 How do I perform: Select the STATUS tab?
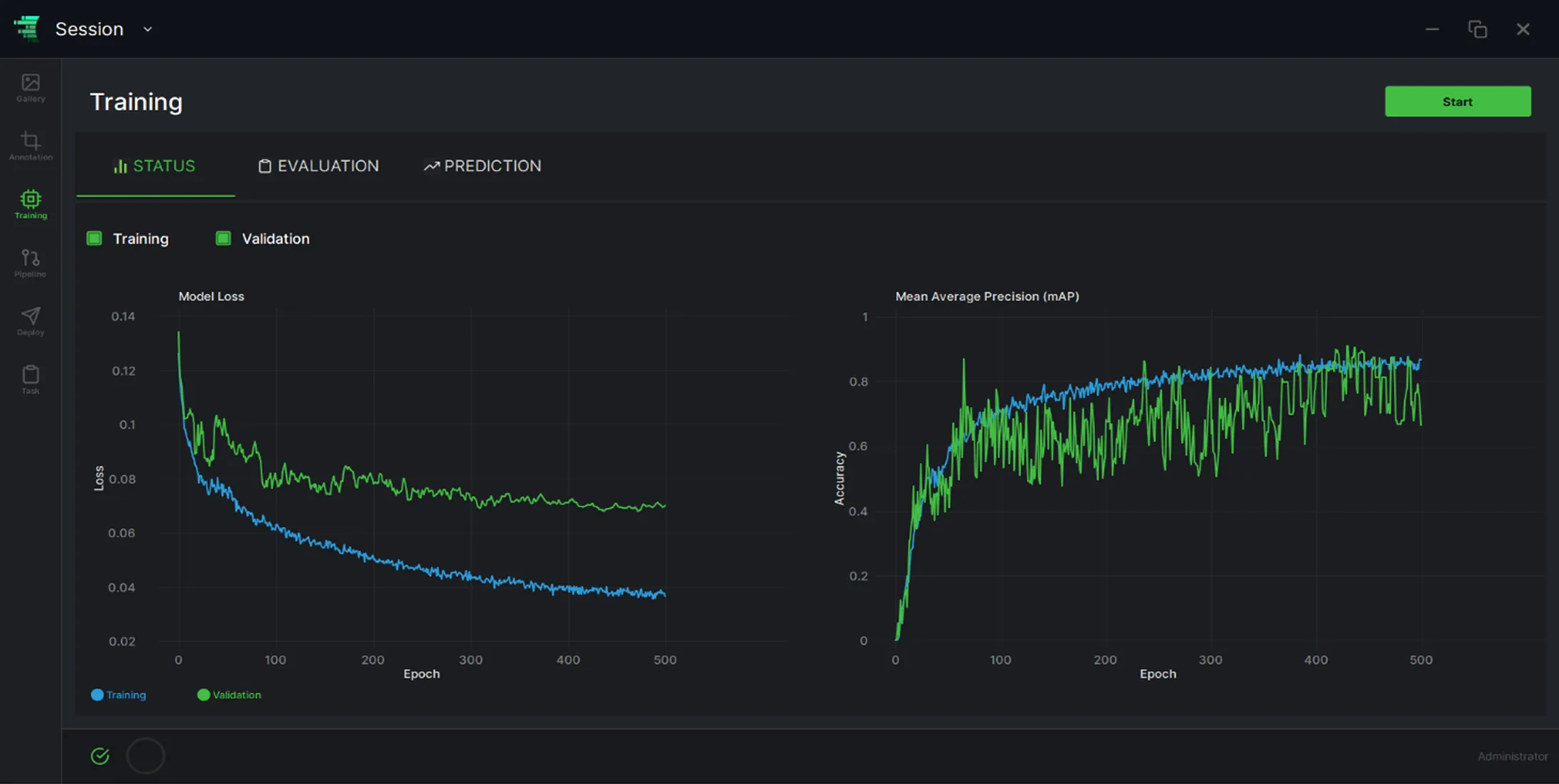coord(155,166)
